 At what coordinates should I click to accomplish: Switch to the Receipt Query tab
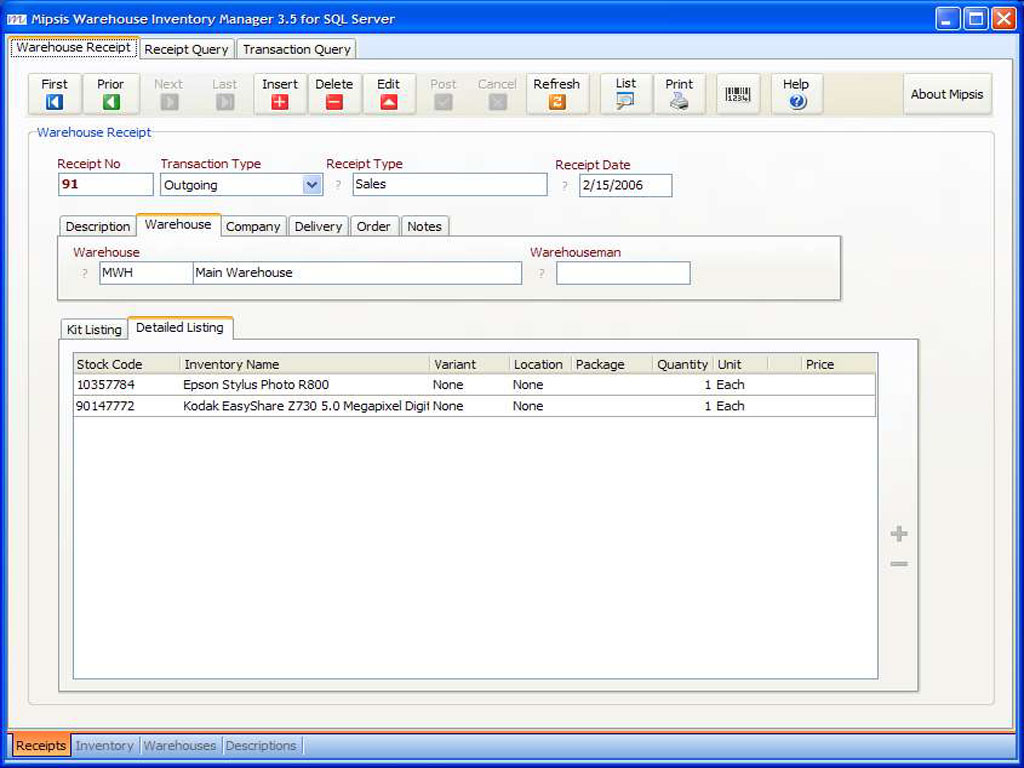click(187, 49)
